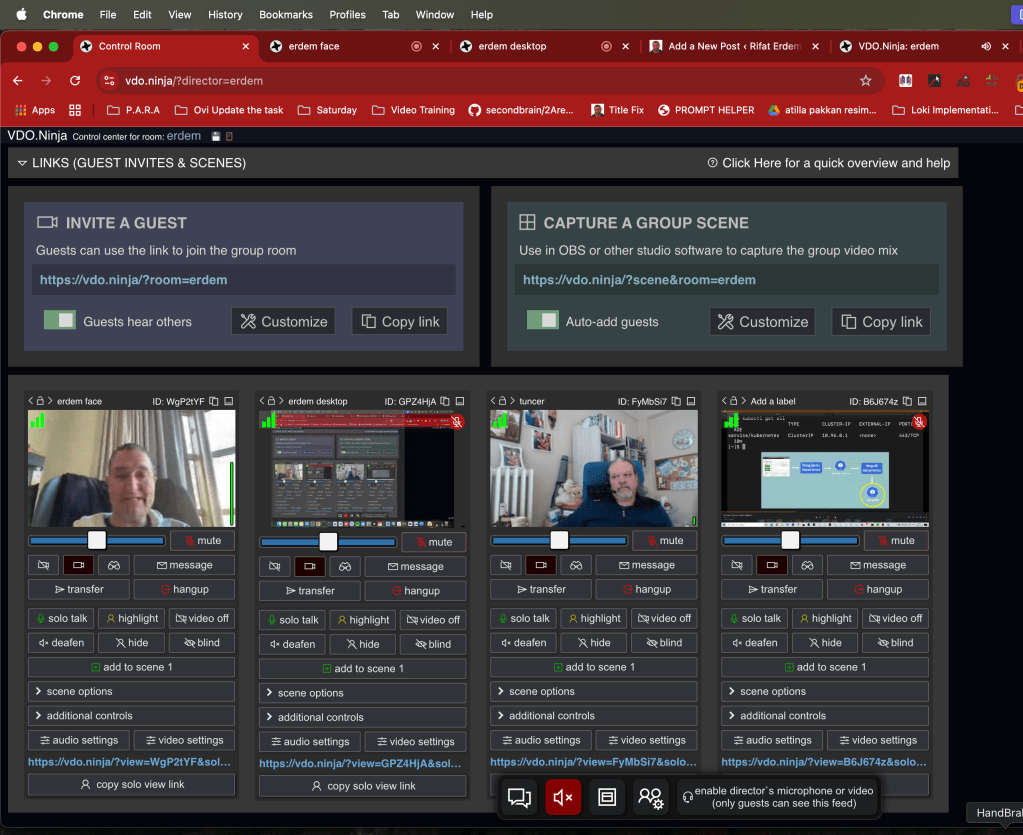The width and height of the screenshot is (1023, 835).
Task: Expand scene options for tuncer
Action: 594,691
